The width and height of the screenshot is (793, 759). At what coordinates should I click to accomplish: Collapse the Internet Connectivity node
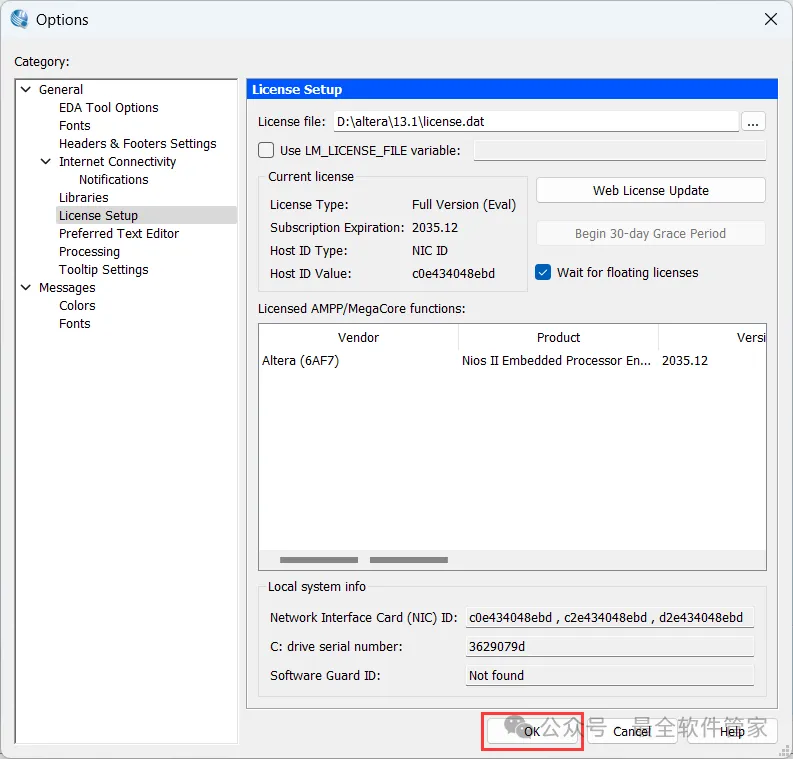(x=46, y=161)
